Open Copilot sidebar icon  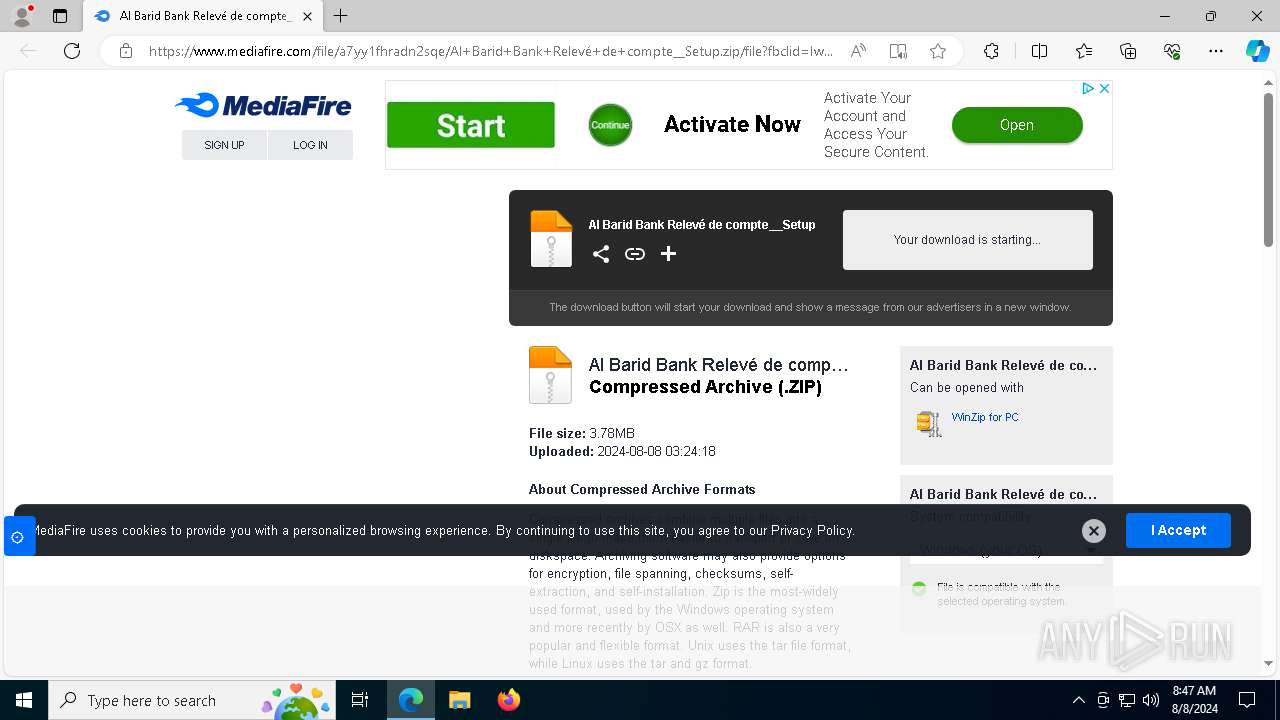click(x=1257, y=51)
